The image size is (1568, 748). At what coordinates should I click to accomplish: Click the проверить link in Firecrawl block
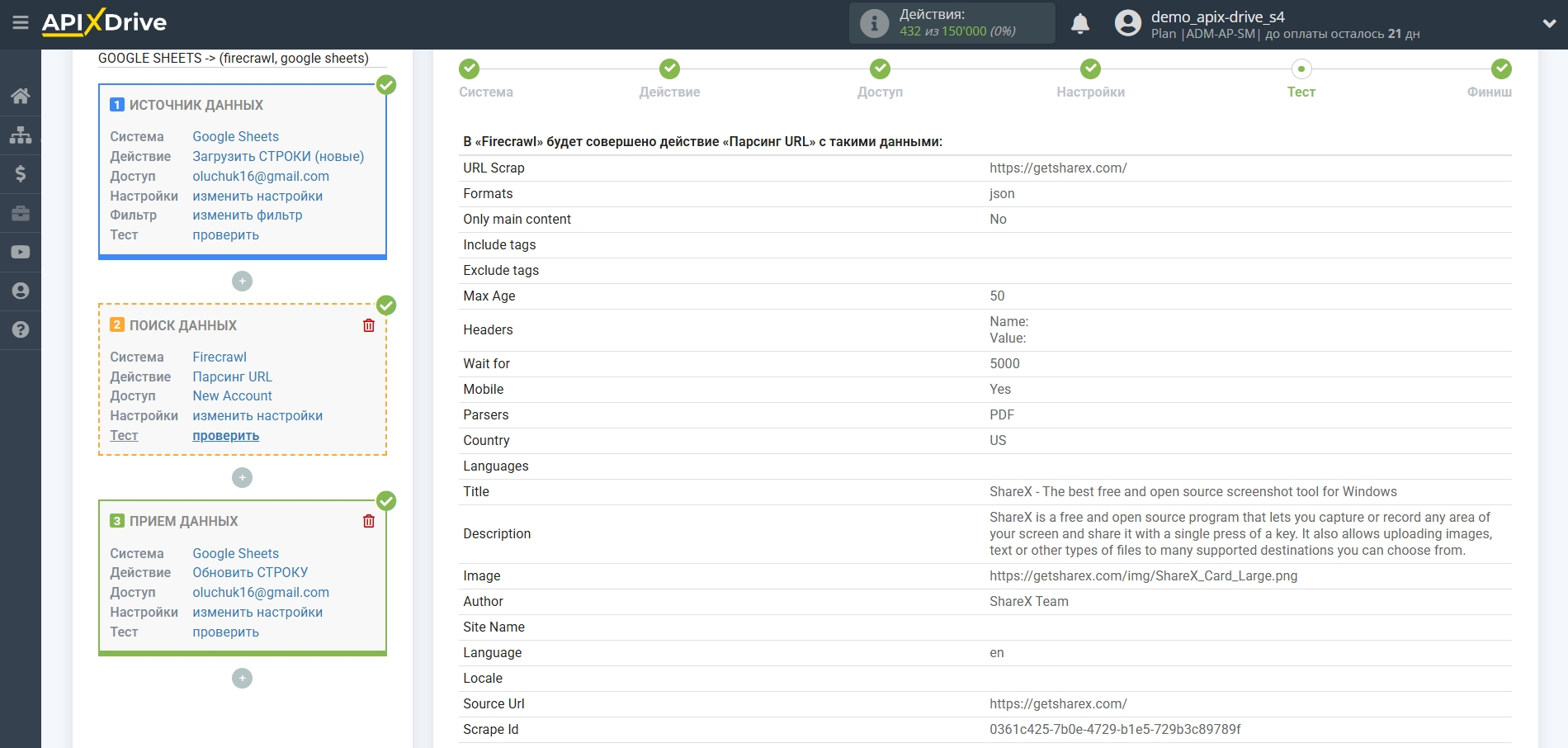225,436
